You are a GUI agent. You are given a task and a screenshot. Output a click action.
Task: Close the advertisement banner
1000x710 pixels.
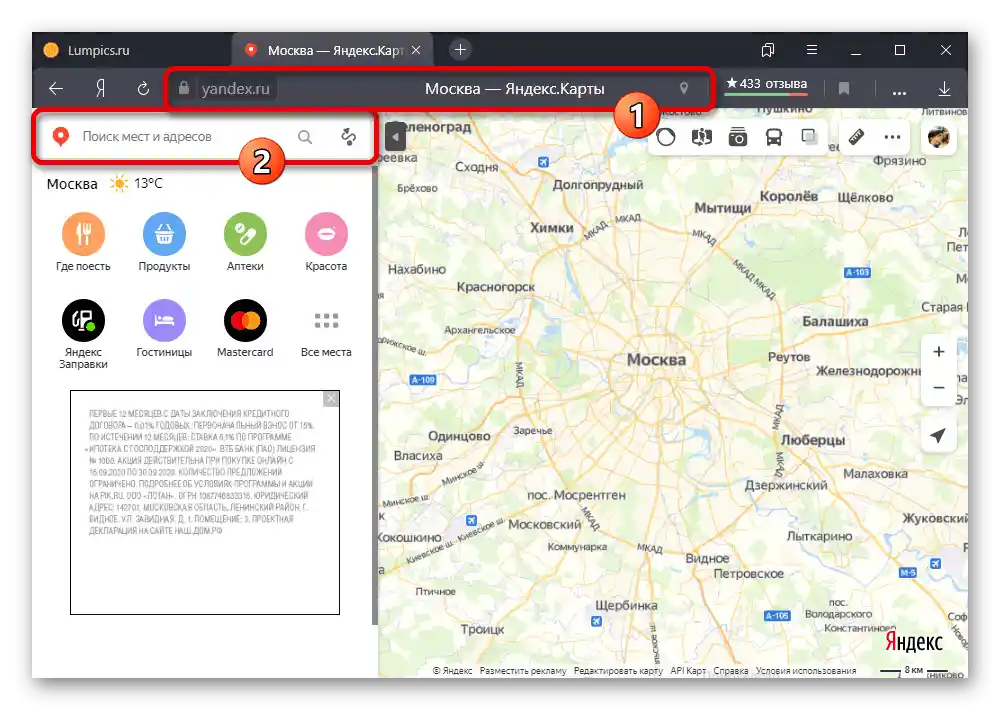[330, 399]
